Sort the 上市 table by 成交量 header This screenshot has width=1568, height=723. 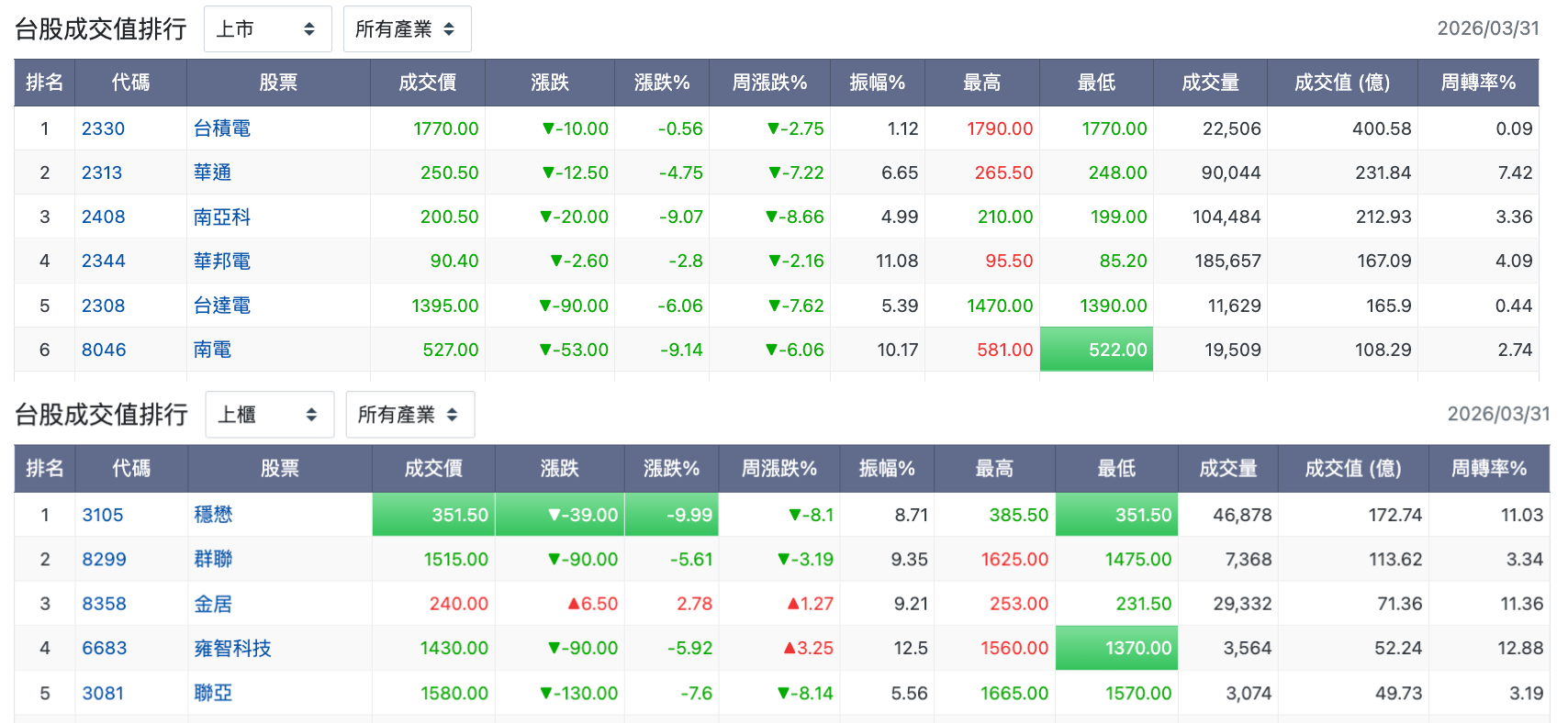[1210, 83]
